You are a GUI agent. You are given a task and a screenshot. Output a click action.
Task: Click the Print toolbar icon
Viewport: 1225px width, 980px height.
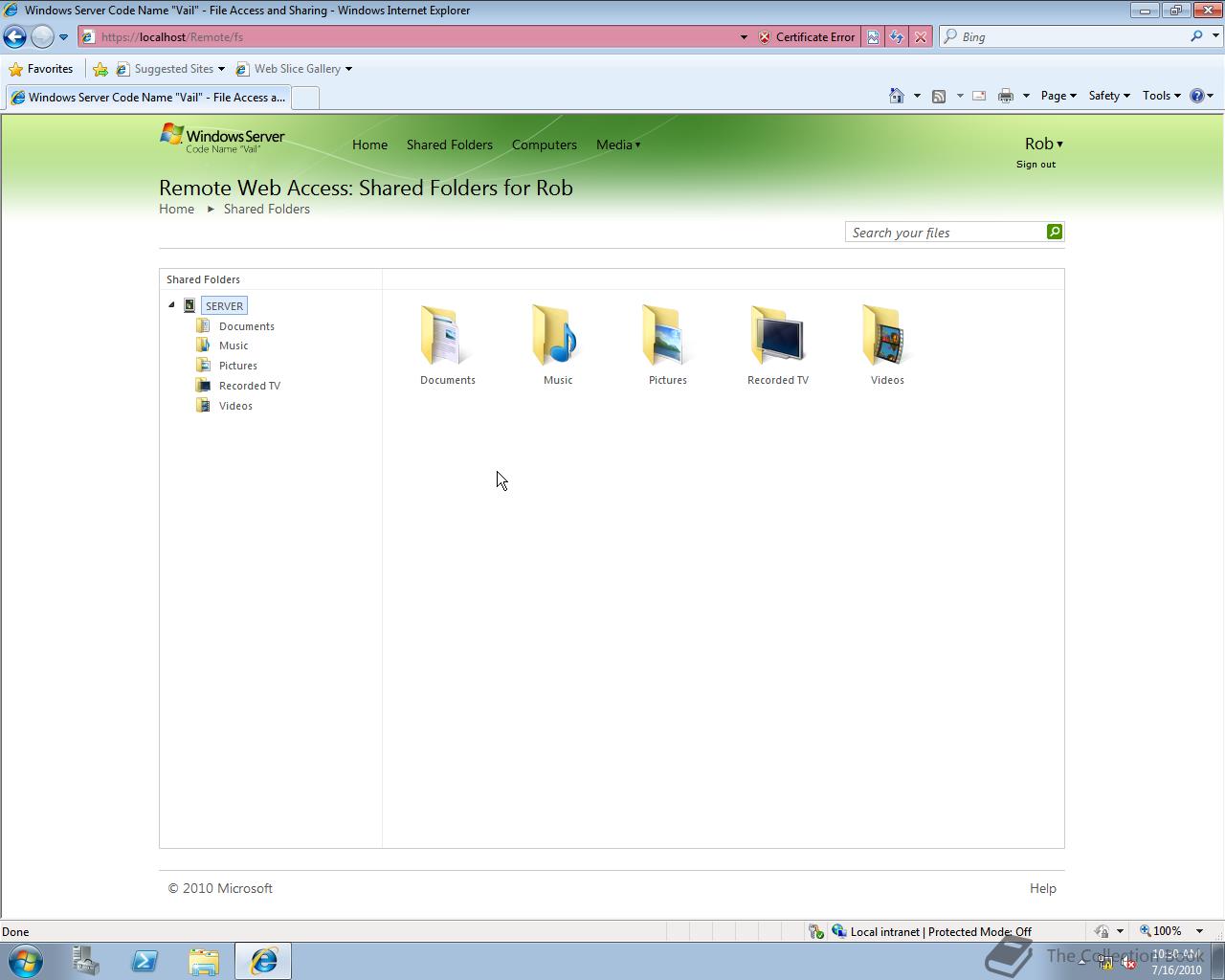pyautogui.click(x=1005, y=96)
